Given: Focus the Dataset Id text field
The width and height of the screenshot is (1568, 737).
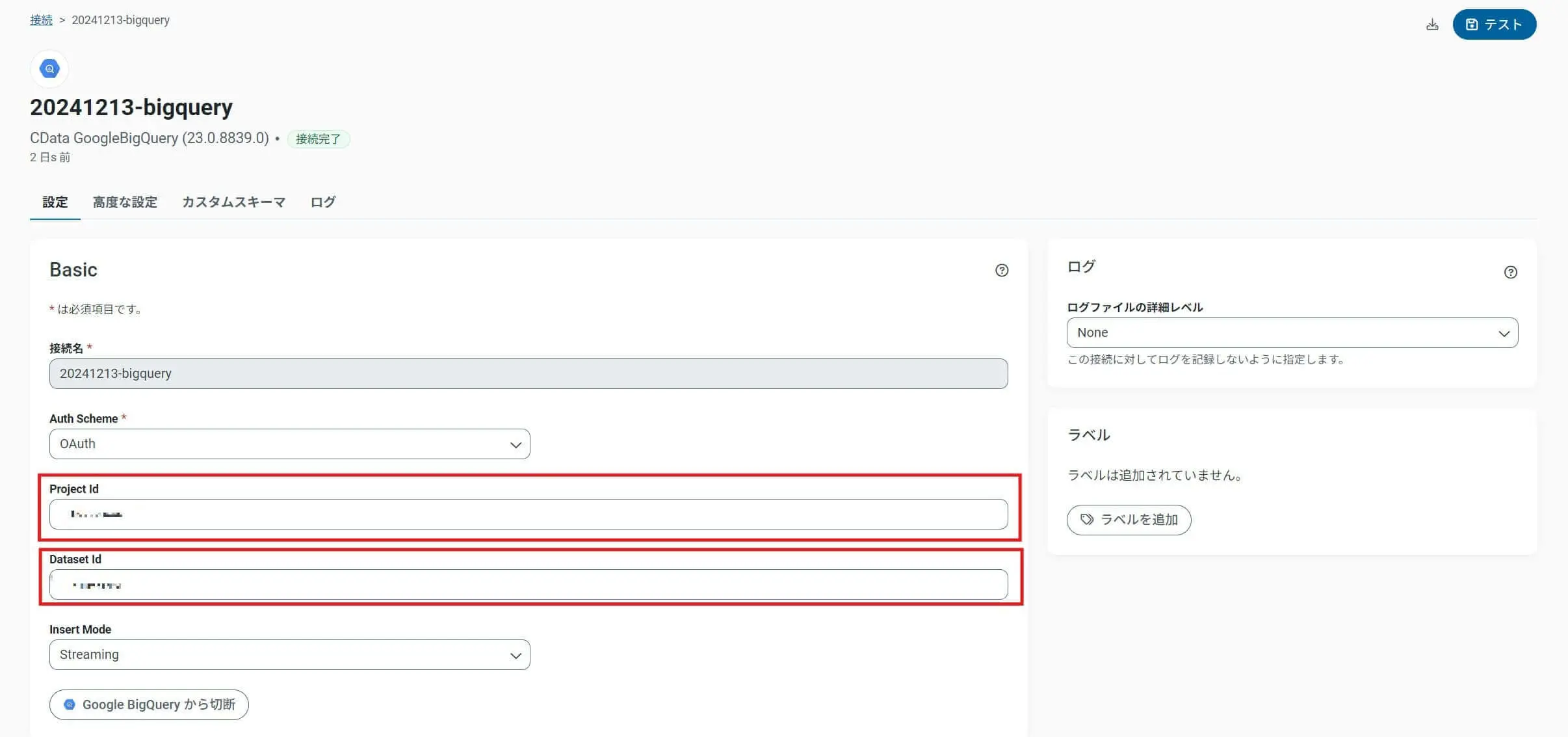Looking at the screenshot, I should coord(528,585).
